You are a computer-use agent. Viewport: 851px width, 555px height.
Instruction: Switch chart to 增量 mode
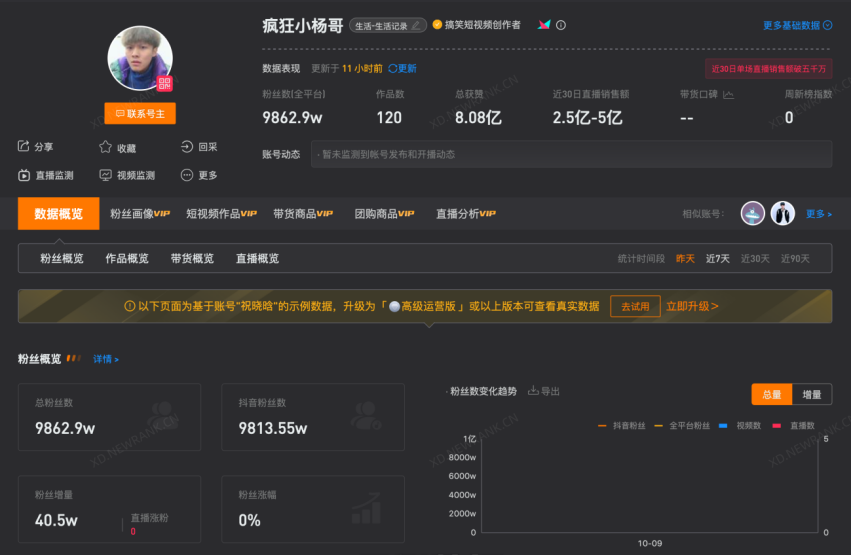[811, 395]
